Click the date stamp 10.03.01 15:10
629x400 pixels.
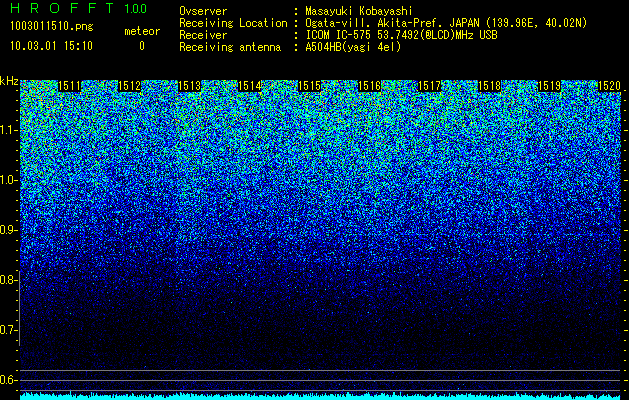[51, 46]
